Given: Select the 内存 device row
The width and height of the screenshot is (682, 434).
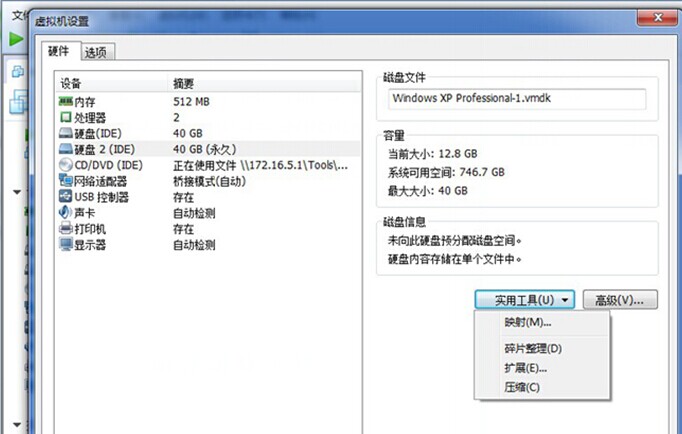Looking at the screenshot, I should tap(208, 102).
